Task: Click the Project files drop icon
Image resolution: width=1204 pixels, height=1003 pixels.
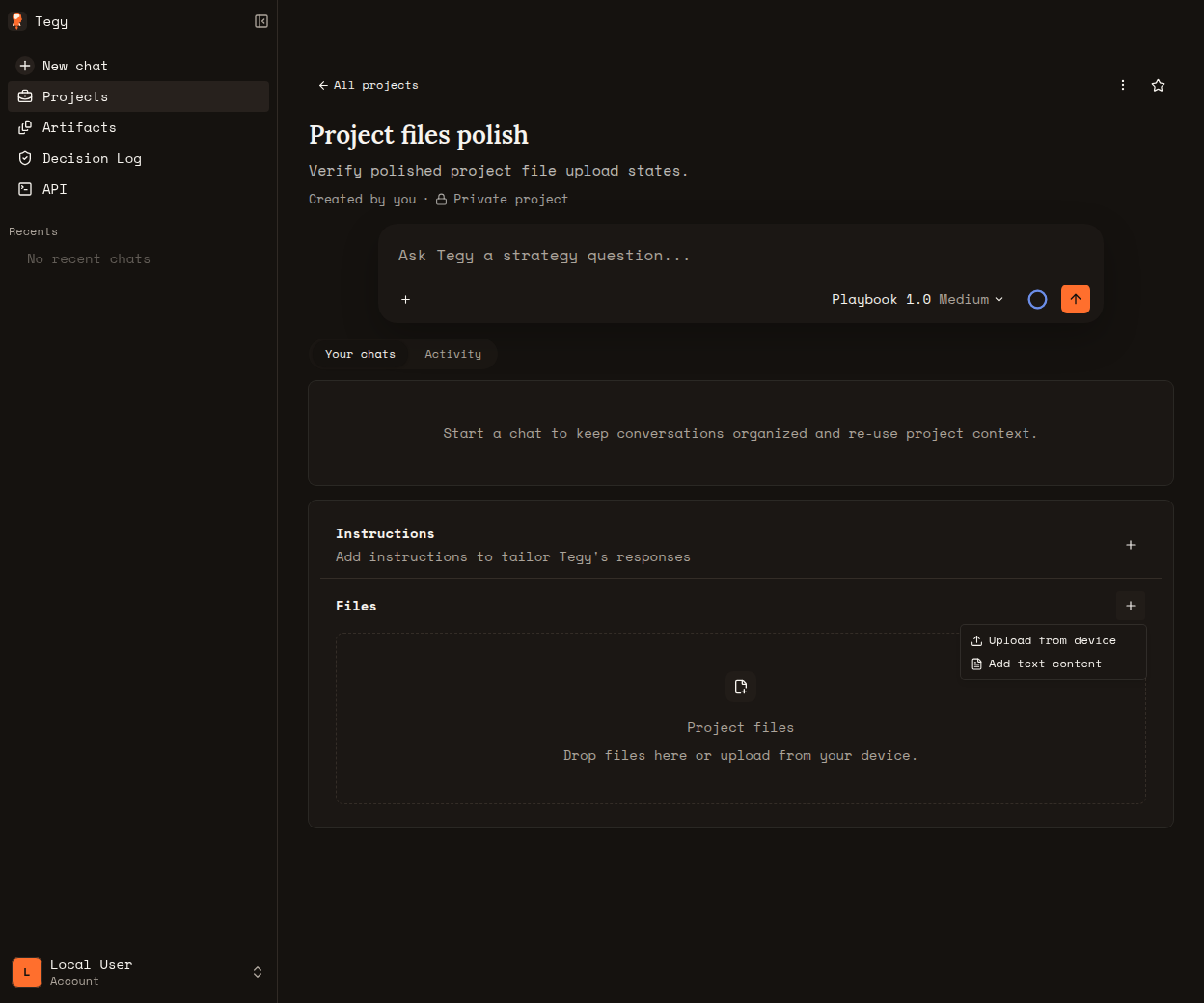Action: [x=741, y=687]
